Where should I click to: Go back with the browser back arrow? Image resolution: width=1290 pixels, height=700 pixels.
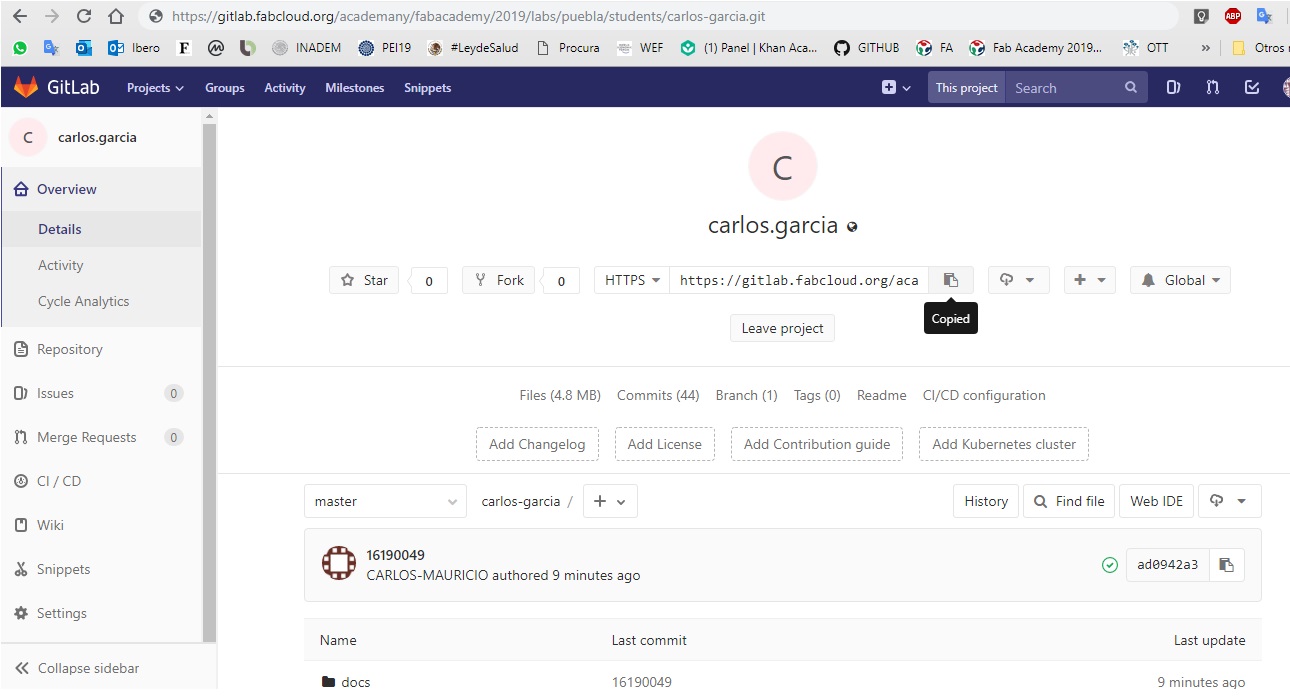point(20,16)
